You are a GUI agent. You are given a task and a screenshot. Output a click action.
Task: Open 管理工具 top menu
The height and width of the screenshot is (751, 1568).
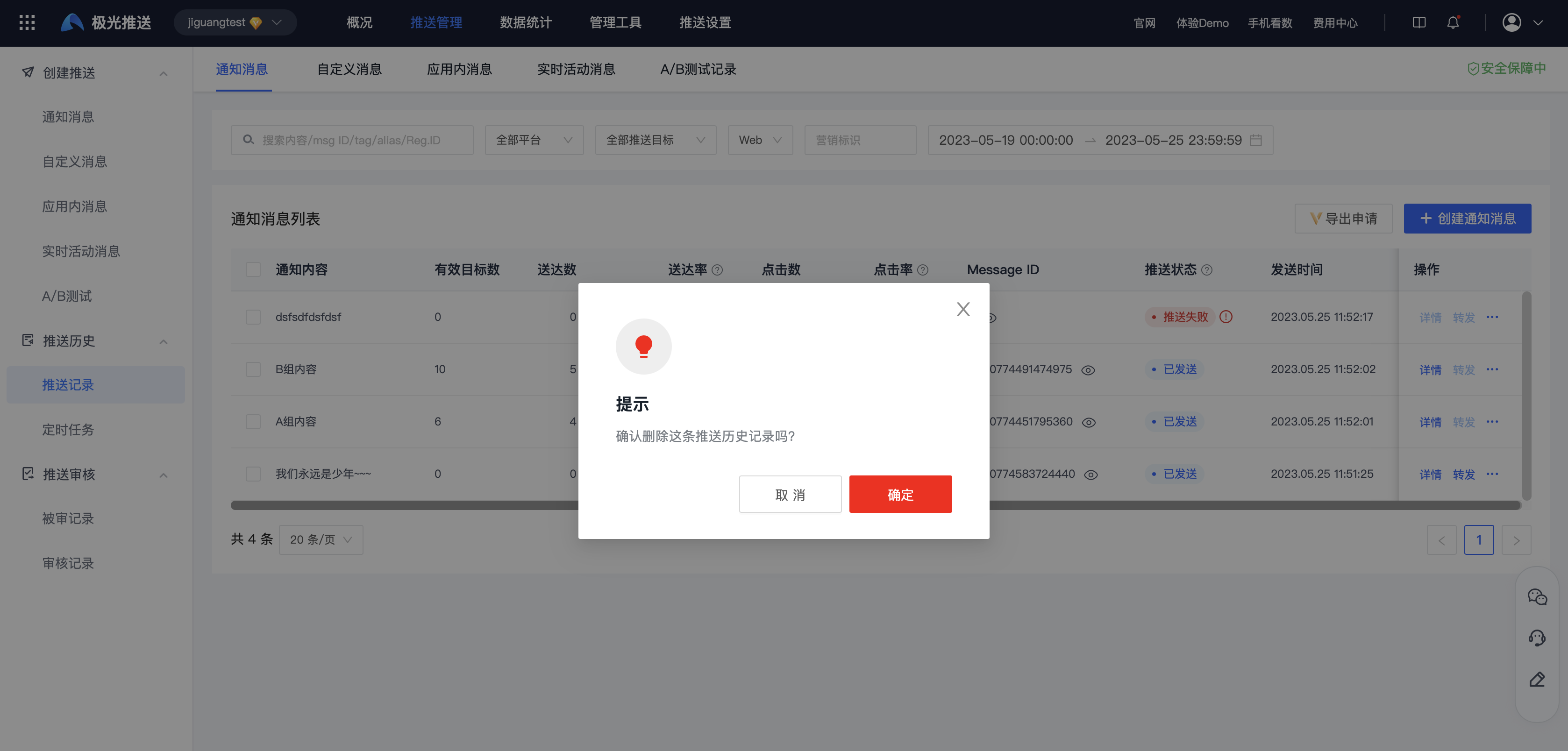(x=615, y=22)
